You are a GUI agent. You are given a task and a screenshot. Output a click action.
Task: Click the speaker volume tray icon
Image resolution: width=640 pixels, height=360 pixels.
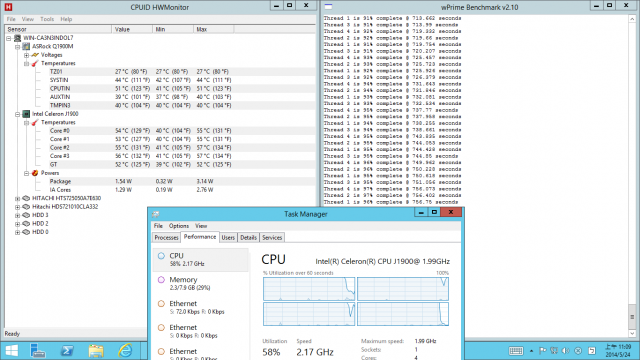click(566, 351)
